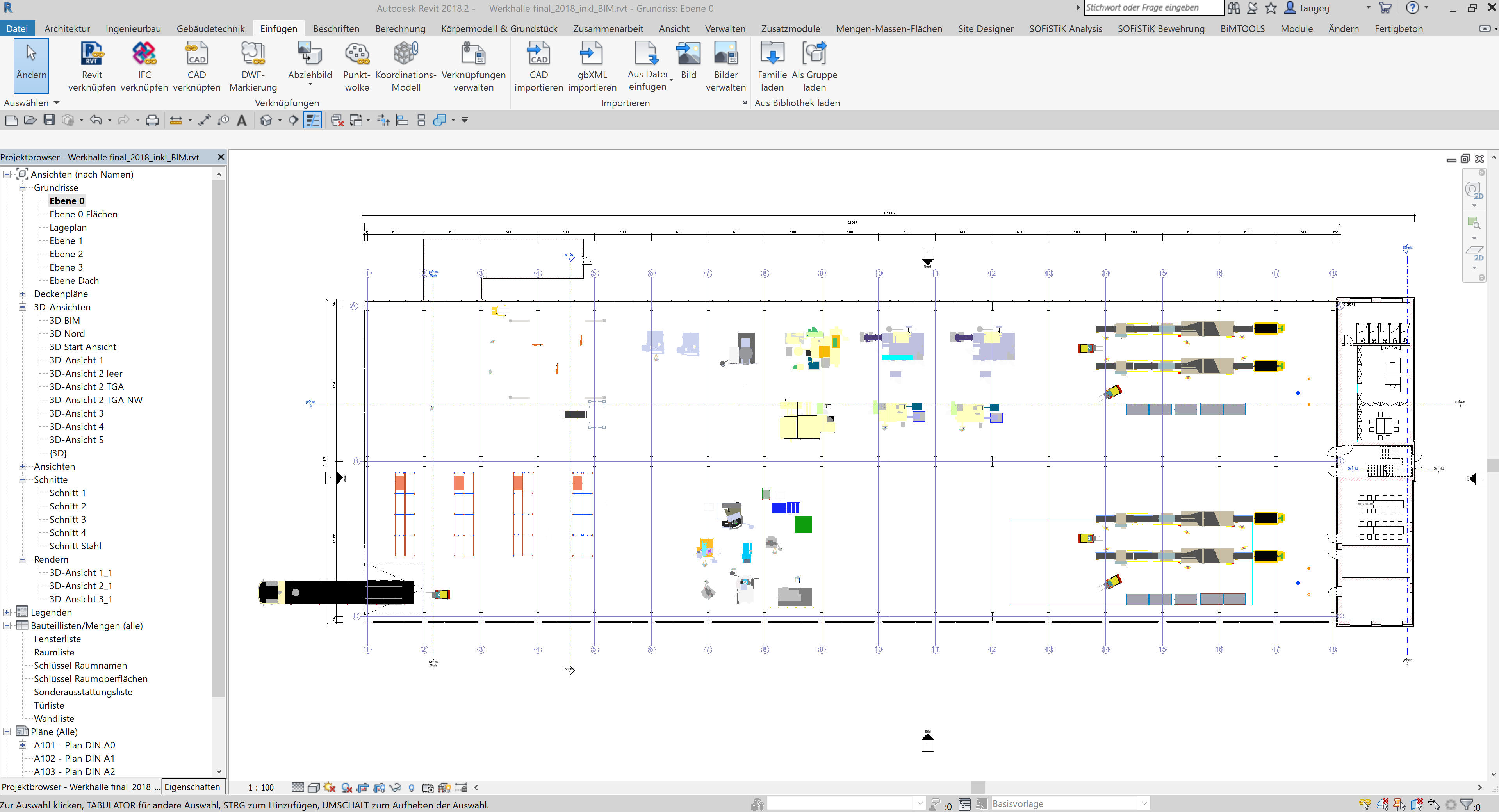The width and height of the screenshot is (1499, 812).
Task: Toggle the Dünne Linien quick access button
Action: (313, 120)
